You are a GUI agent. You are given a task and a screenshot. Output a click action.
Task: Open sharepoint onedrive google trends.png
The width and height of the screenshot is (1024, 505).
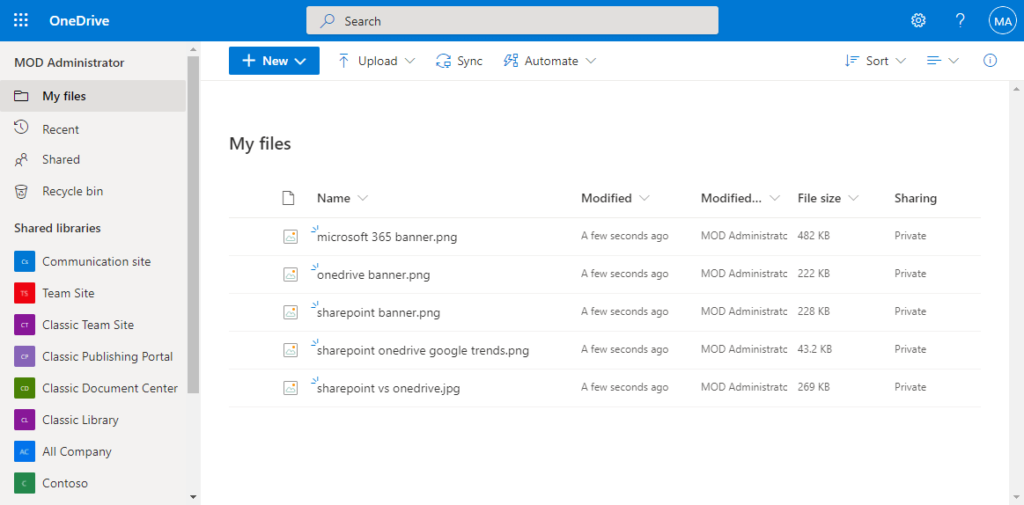[x=423, y=351]
